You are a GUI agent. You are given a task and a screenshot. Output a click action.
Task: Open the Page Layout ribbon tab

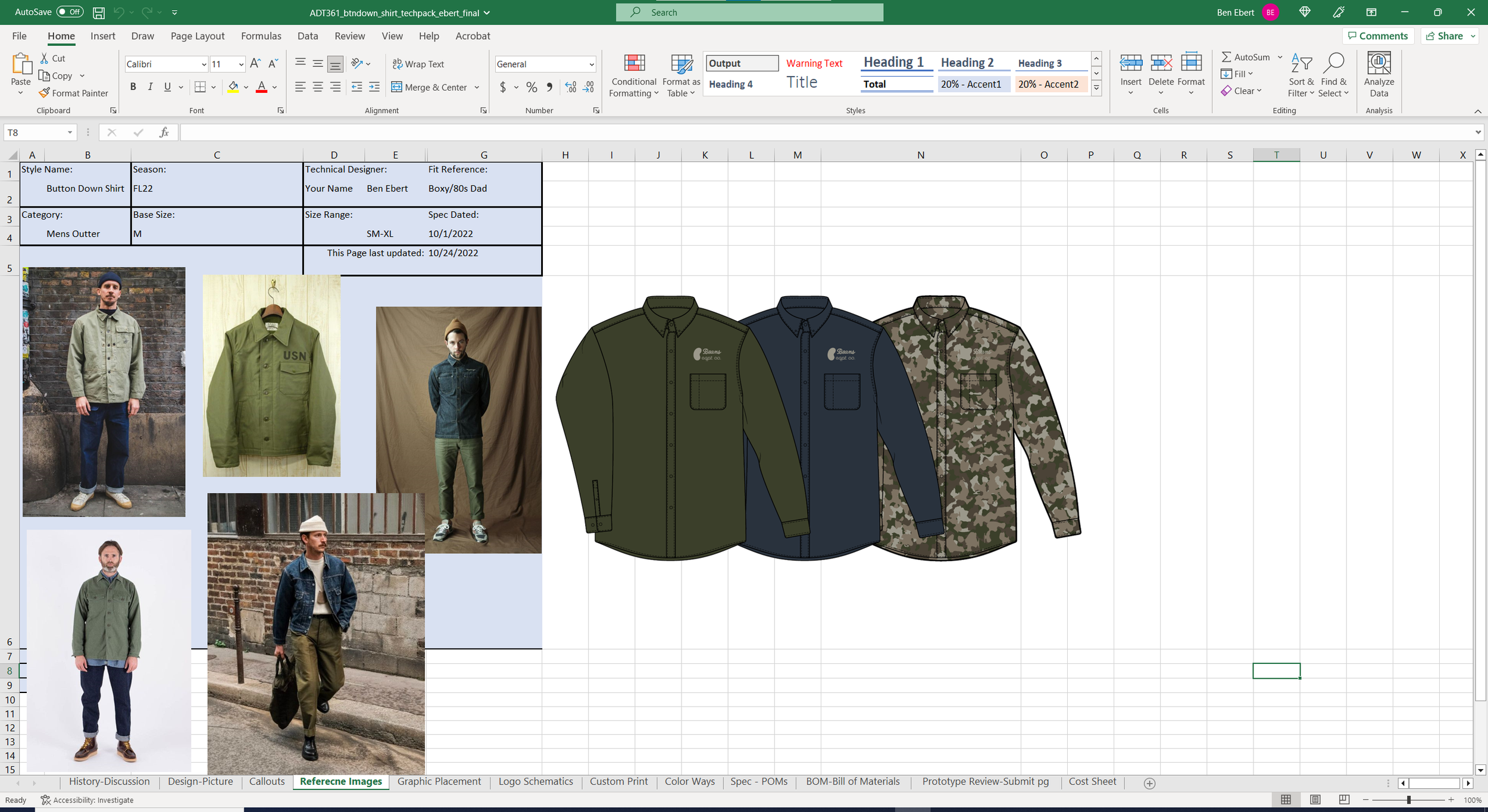coord(197,36)
